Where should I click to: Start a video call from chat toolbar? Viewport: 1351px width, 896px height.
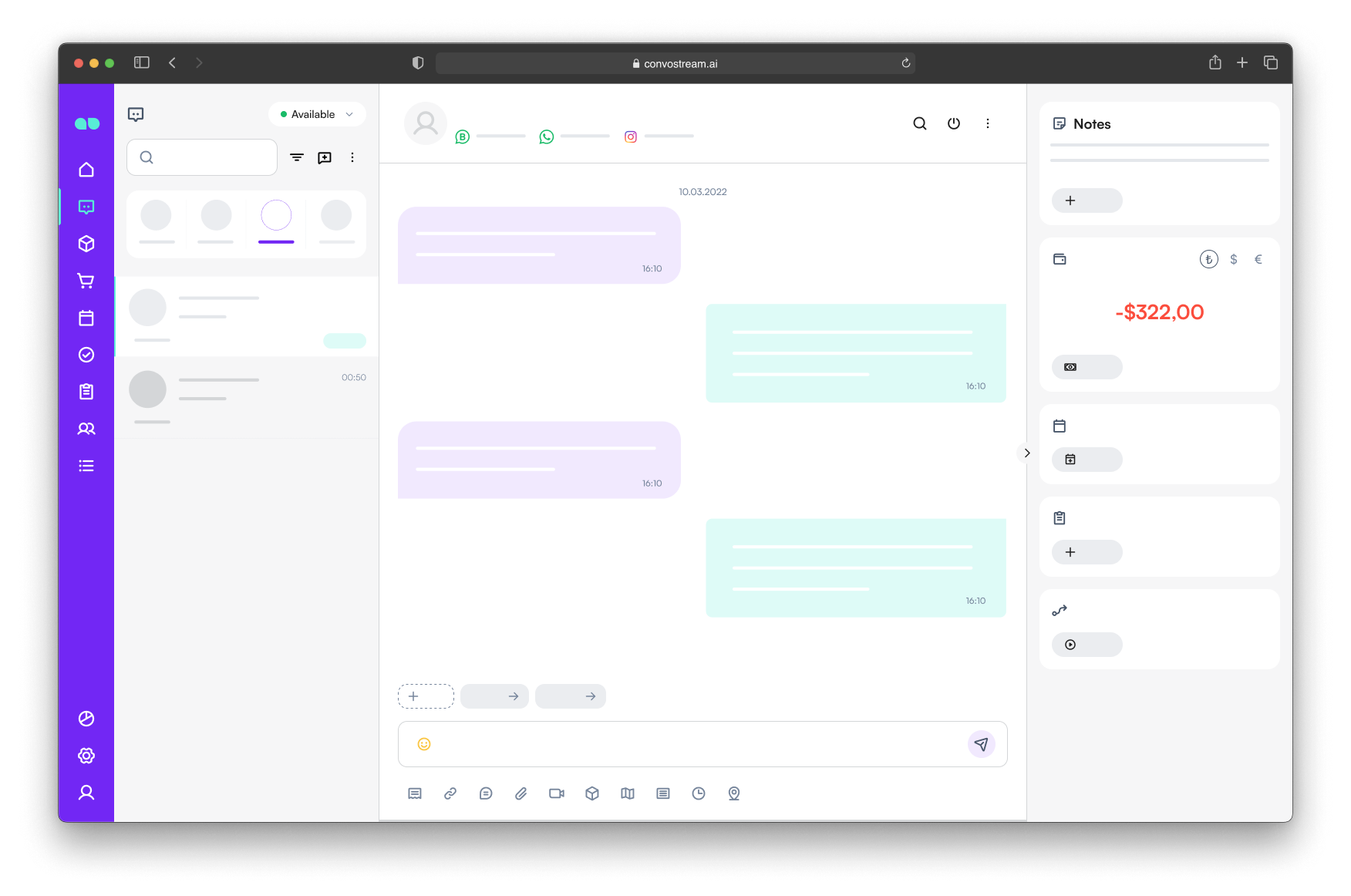pos(557,793)
